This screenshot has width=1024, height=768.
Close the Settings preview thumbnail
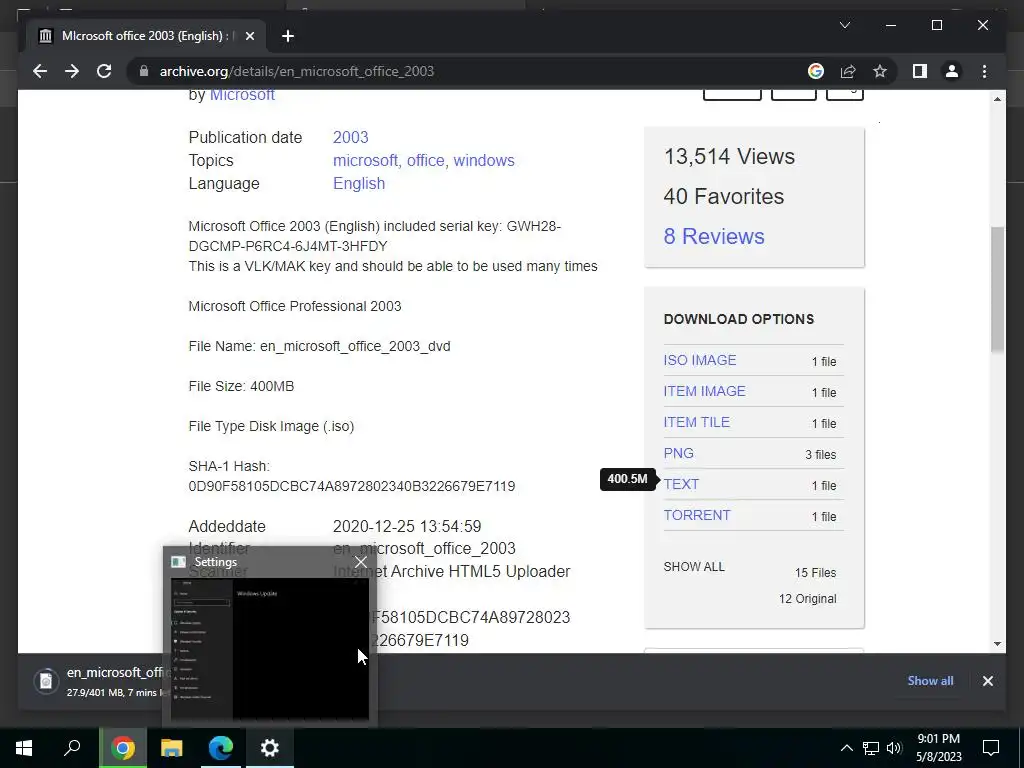click(x=360, y=562)
